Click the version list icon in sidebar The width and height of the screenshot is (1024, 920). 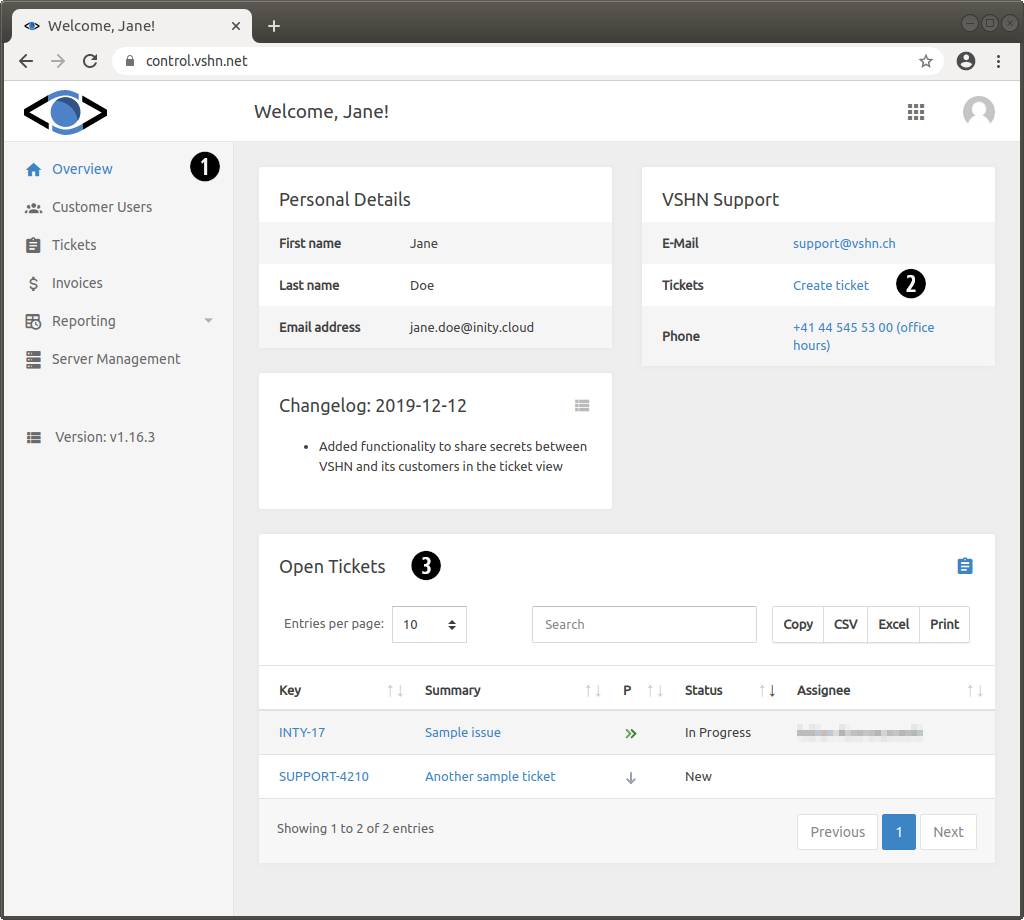pyautogui.click(x=33, y=437)
